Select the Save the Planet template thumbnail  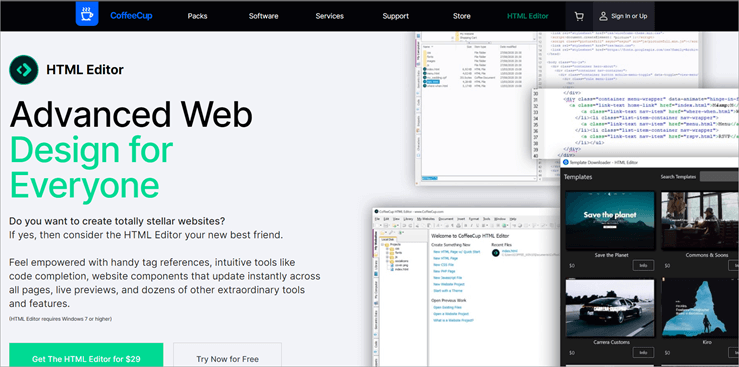[610, 220]
